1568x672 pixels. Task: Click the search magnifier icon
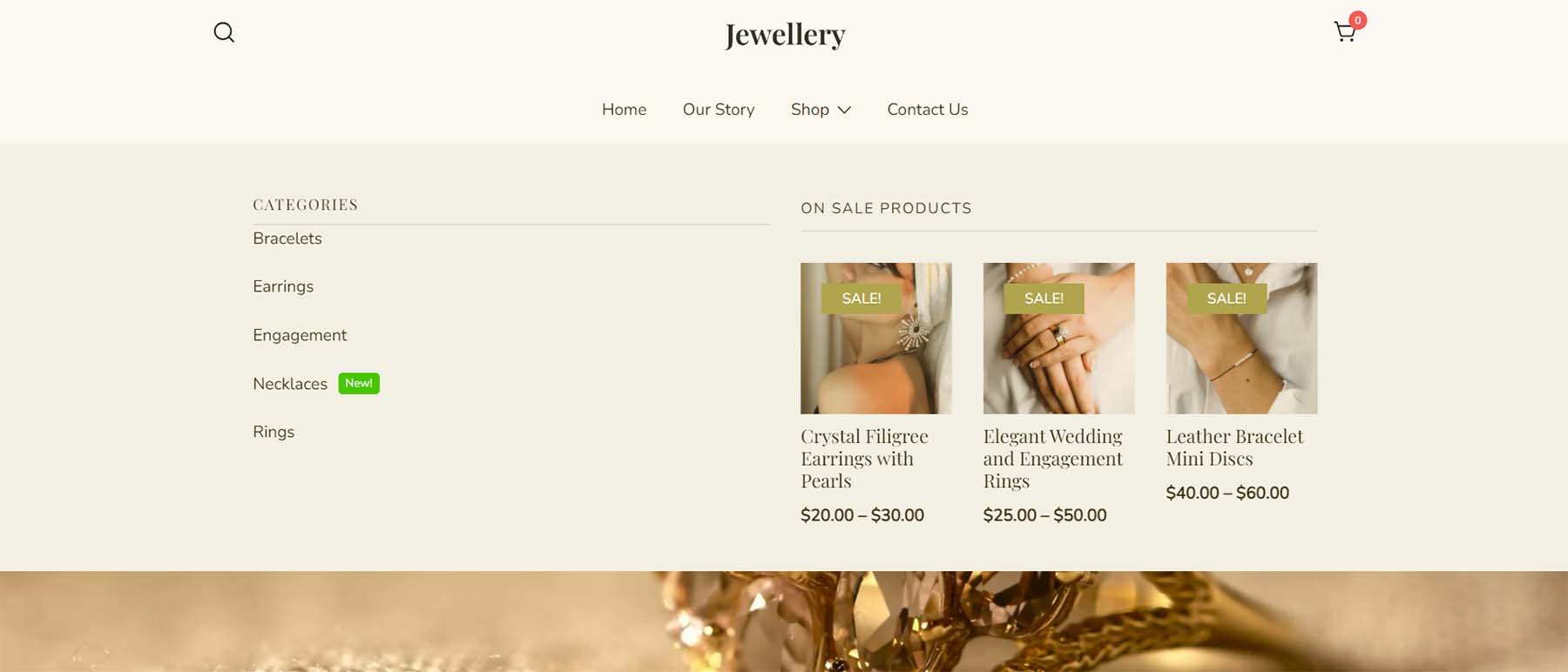(224, 32)
